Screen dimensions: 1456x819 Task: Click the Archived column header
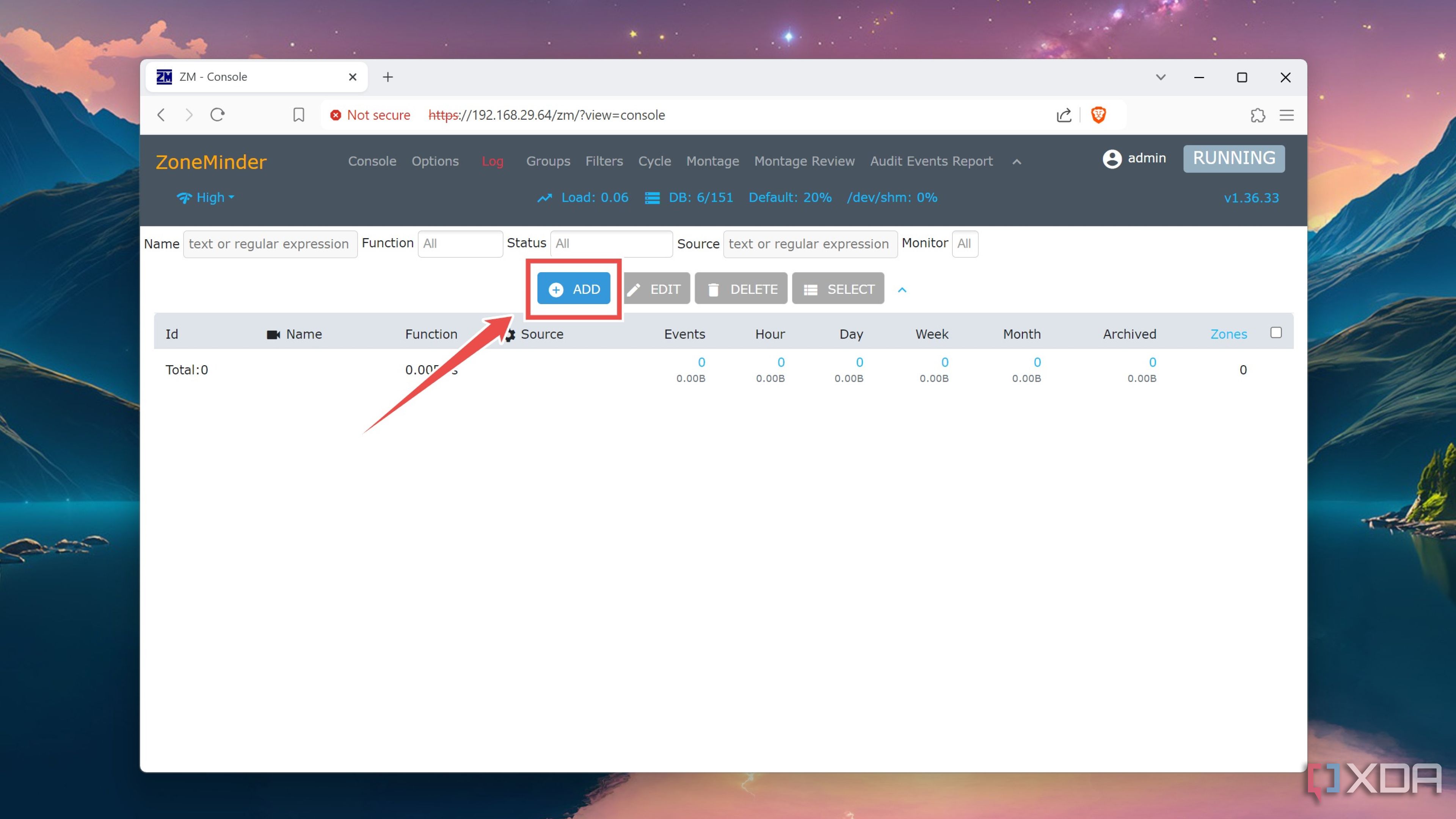click(x=1129, y=334)
